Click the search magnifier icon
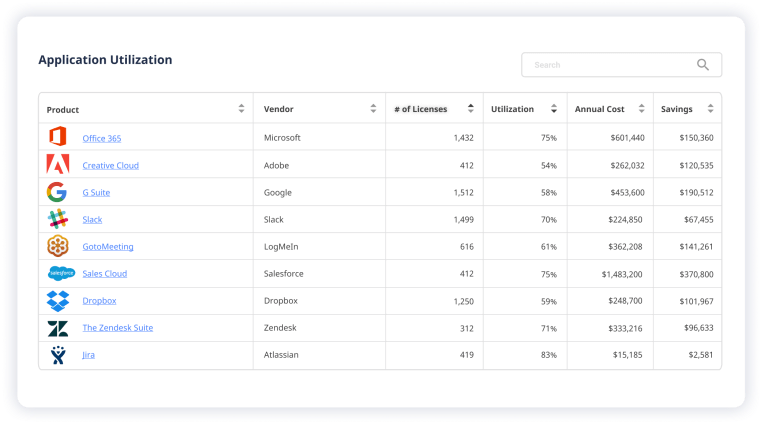 703,65
